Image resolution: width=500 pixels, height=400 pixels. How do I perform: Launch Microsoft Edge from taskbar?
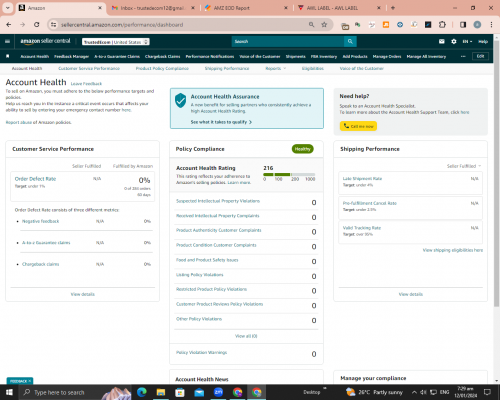pos(142,392)
